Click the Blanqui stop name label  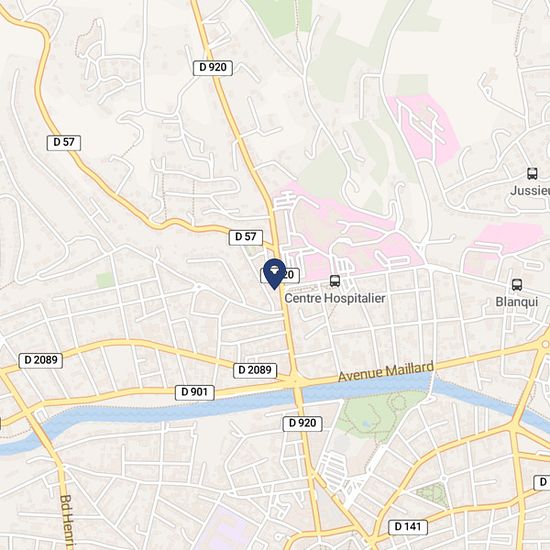click(516, 302)
